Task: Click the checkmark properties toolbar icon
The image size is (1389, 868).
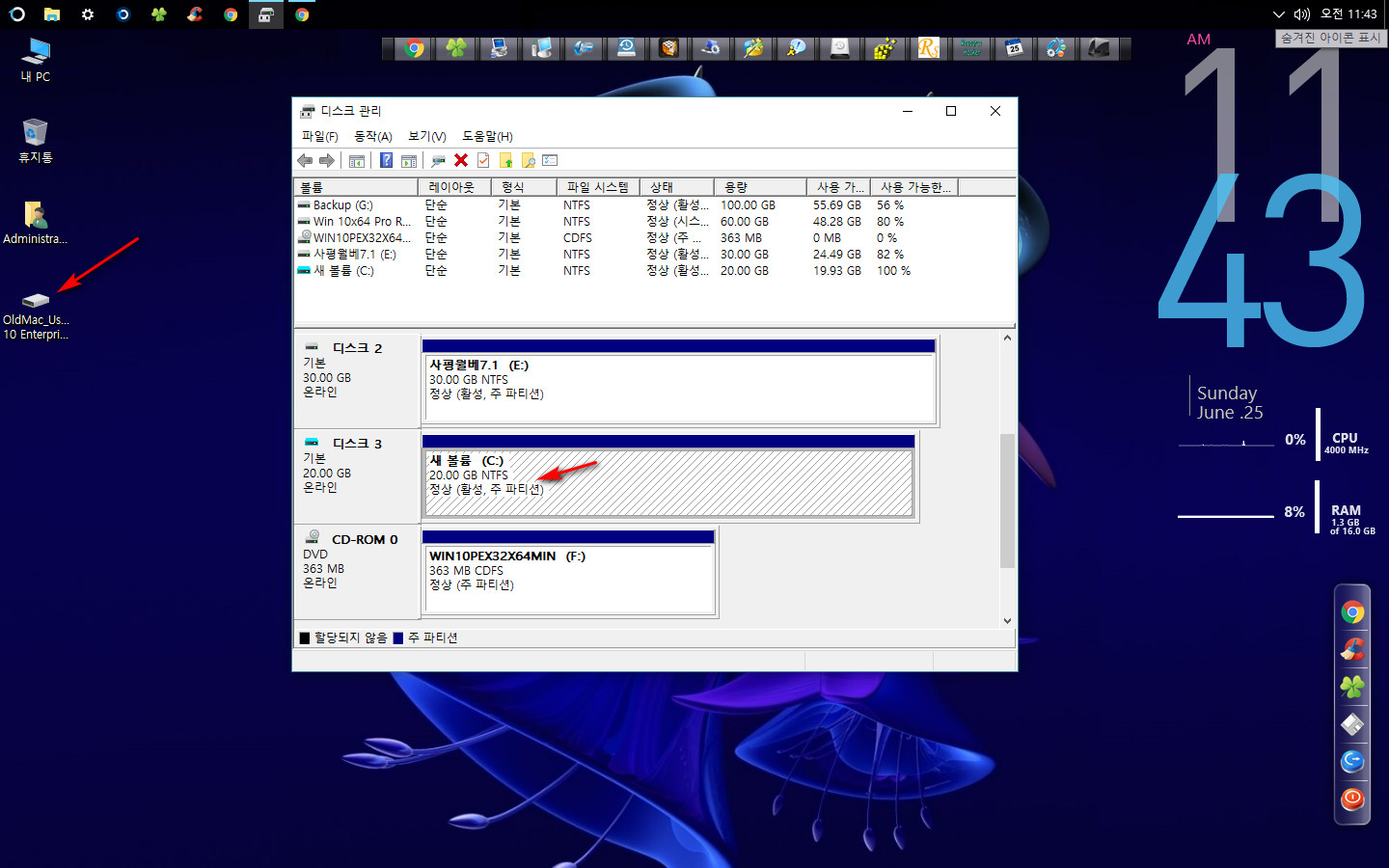Action: point(483,160)
